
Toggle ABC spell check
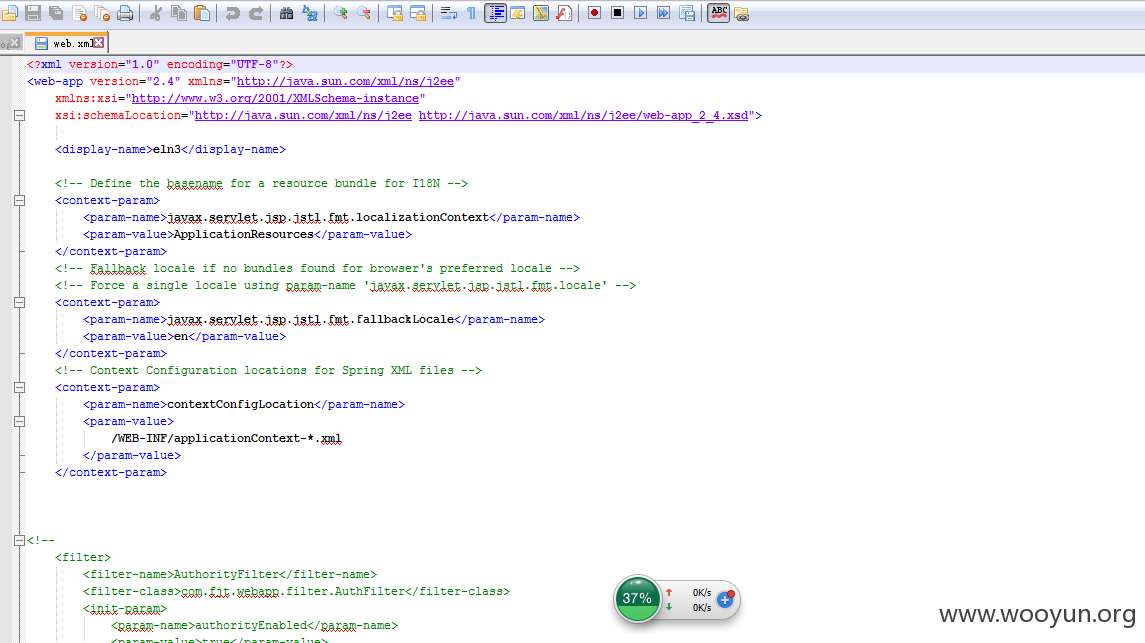(x=719, y=13)
